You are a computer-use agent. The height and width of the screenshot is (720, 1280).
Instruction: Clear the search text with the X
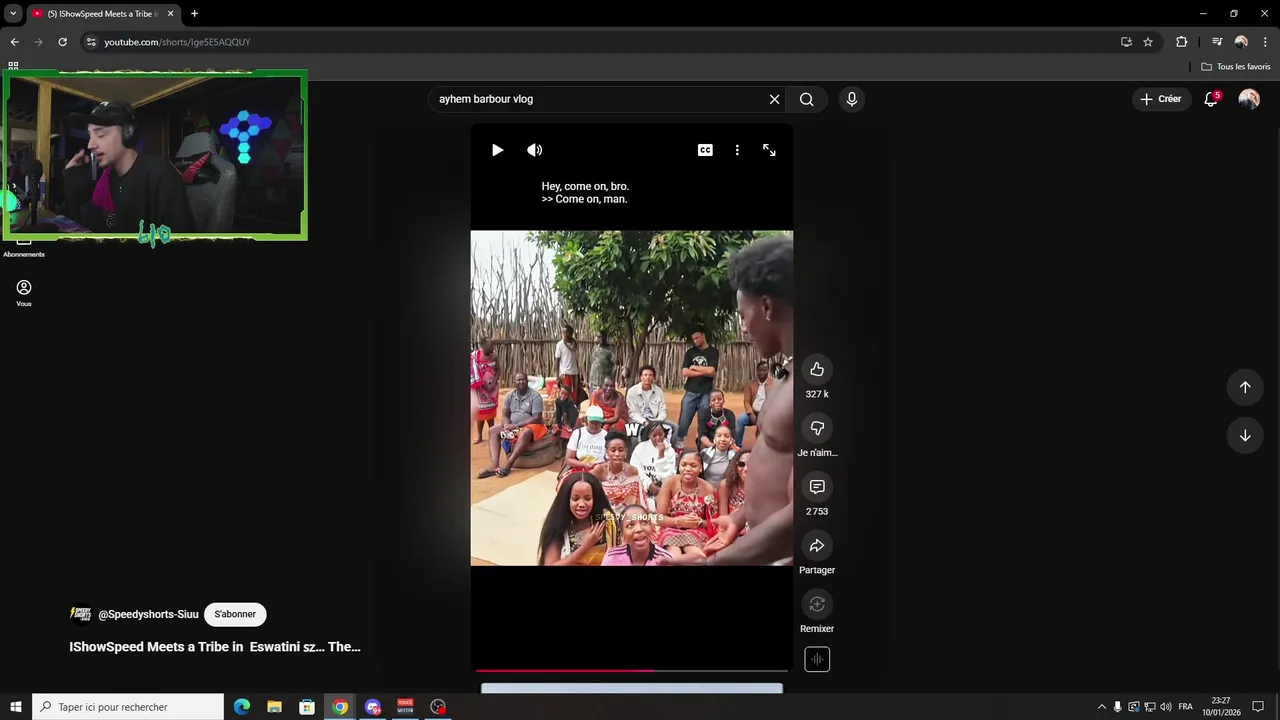coord(774,99)
